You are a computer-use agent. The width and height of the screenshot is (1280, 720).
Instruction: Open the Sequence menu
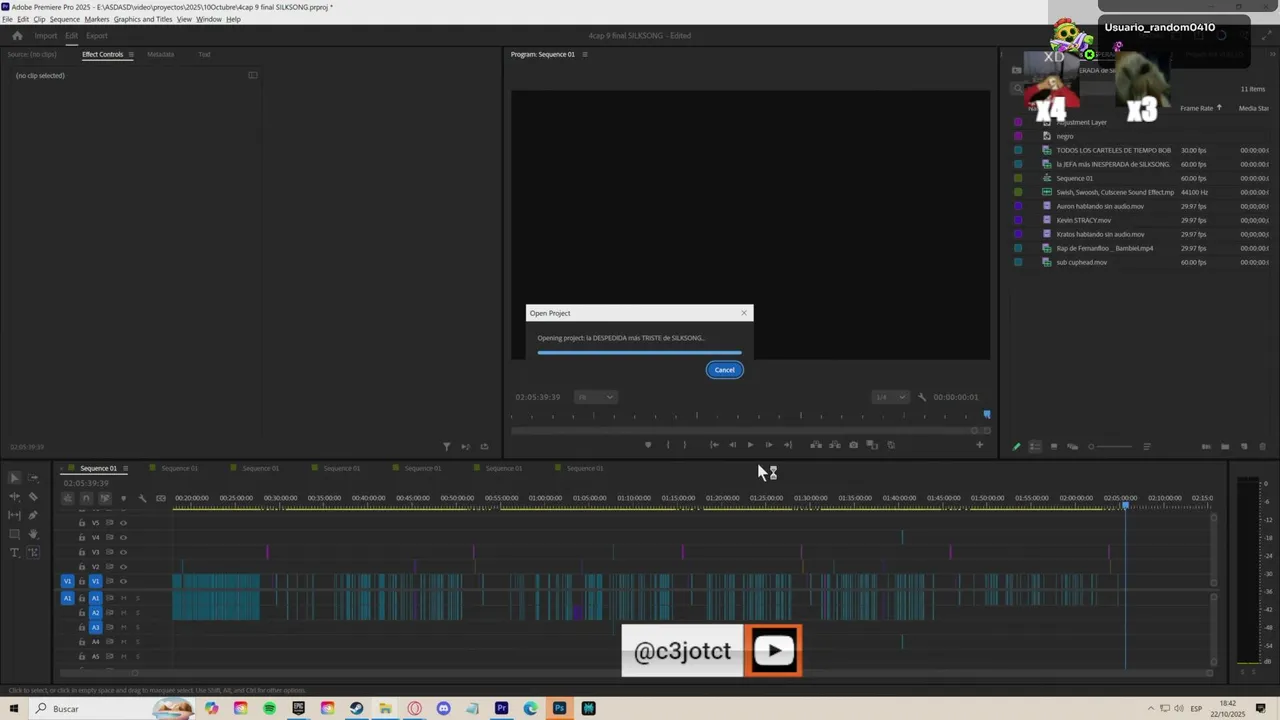(x=64, y=19)
